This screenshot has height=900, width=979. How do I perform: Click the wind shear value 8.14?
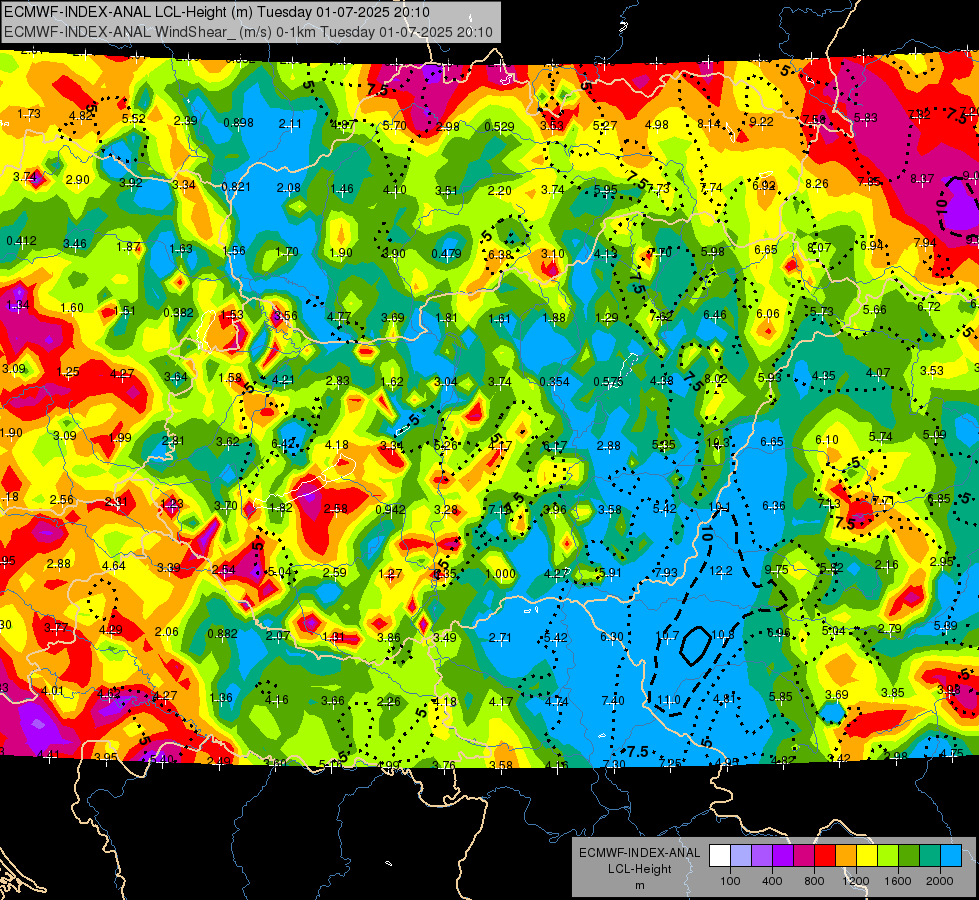coord(709,124)
